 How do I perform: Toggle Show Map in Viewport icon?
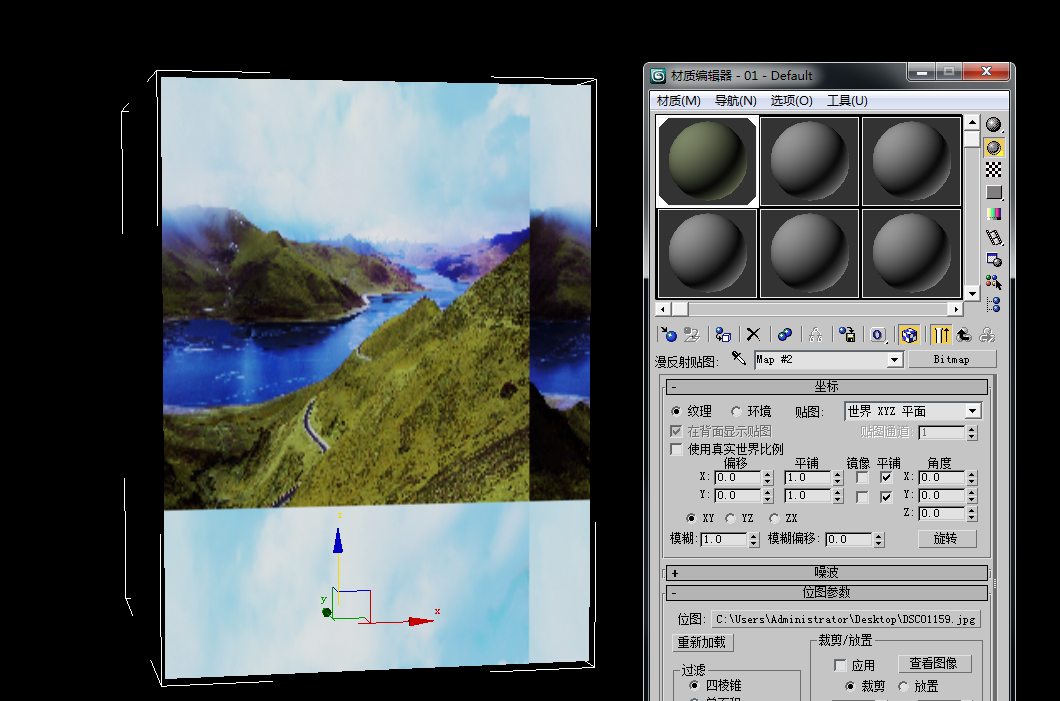[908, 335]
